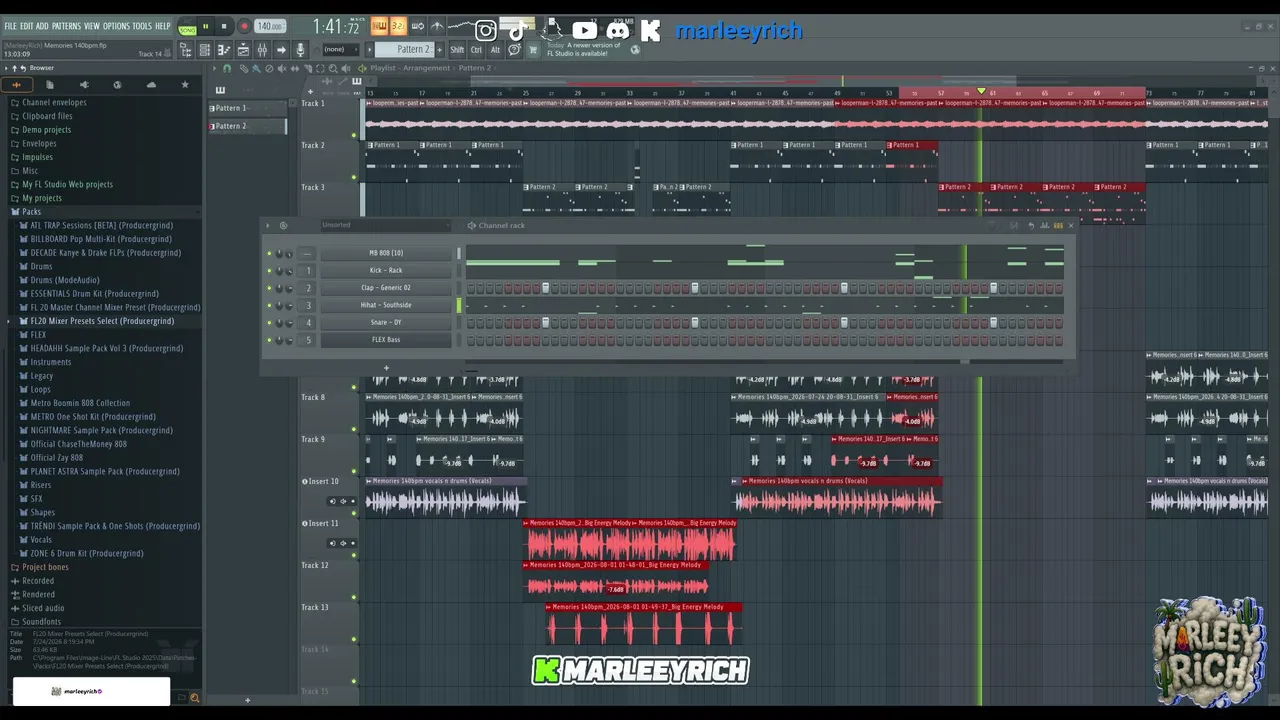The height and width of the screenshot is (720, 1280).
Task: Toggle countdown before recording
Action: coord(397,27)
